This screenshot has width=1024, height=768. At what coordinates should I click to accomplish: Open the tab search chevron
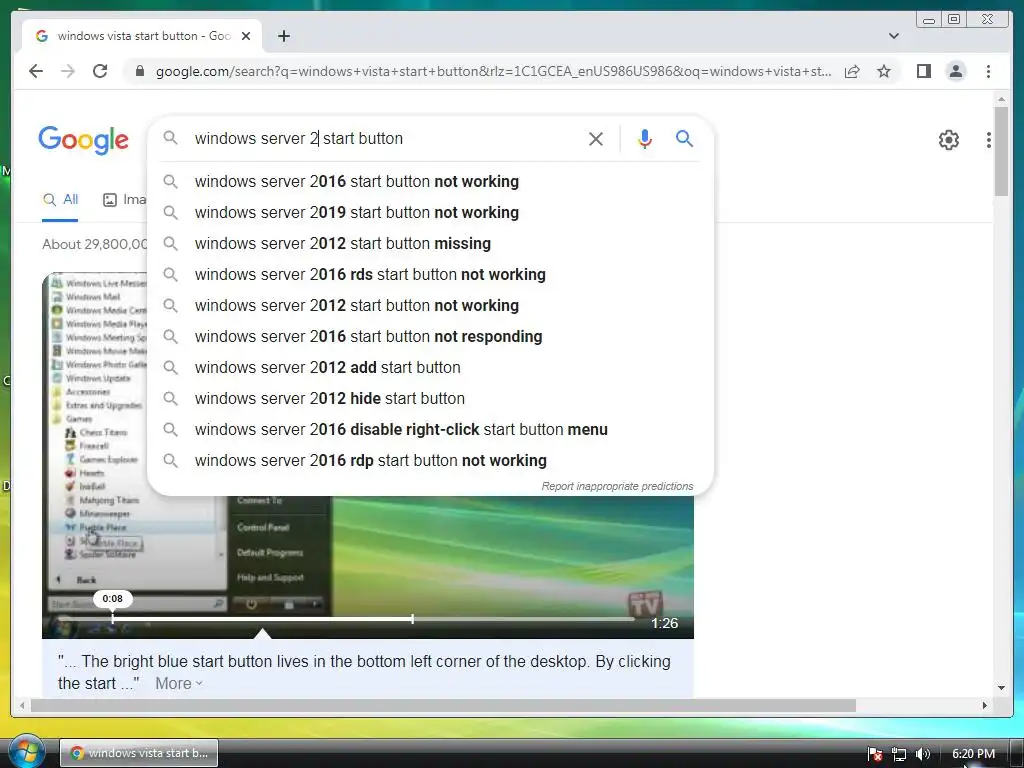pos(893,36)
